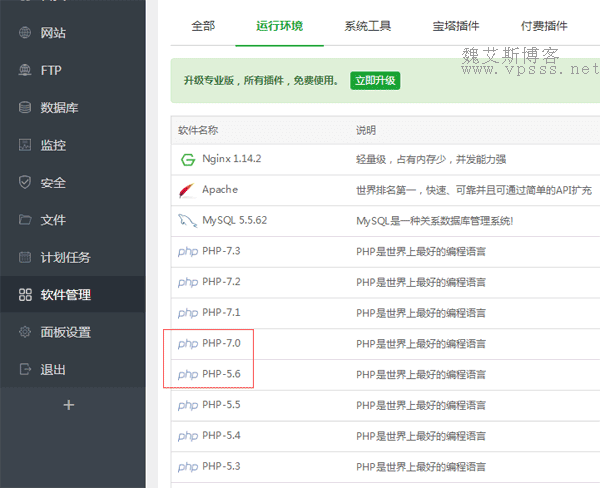Click the php logo in PHP-7.1 row
This screenshot has width=600, height=488.
pyautogui.click(x=188, y=313)
